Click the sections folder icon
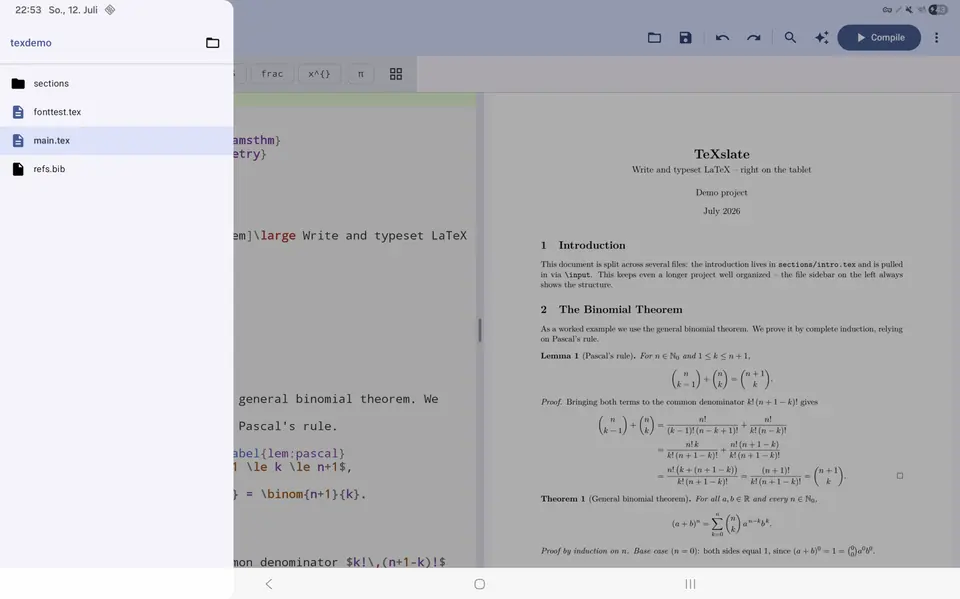Viewport: 960px width, 599px height. pyautogui.click(x=18, y=83)
